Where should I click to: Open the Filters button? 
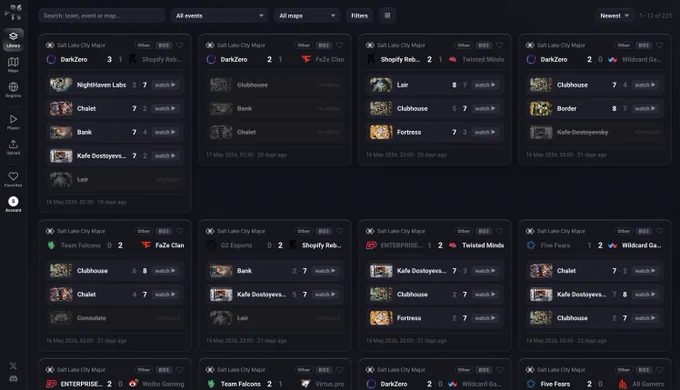click(x=360, y=16)
